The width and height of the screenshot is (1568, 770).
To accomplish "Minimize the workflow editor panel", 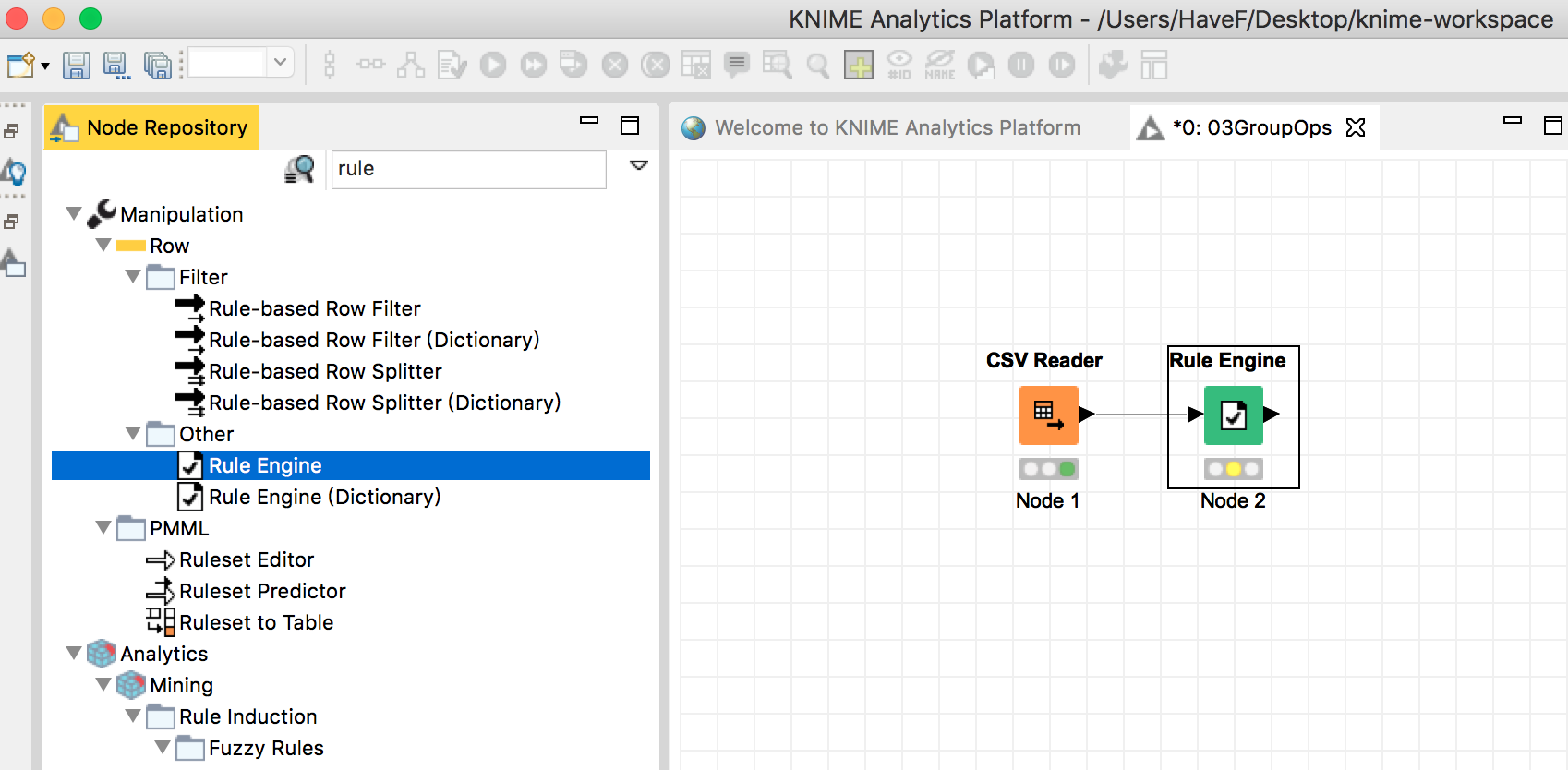I will pyautogui.click(x=1513, y=120).
